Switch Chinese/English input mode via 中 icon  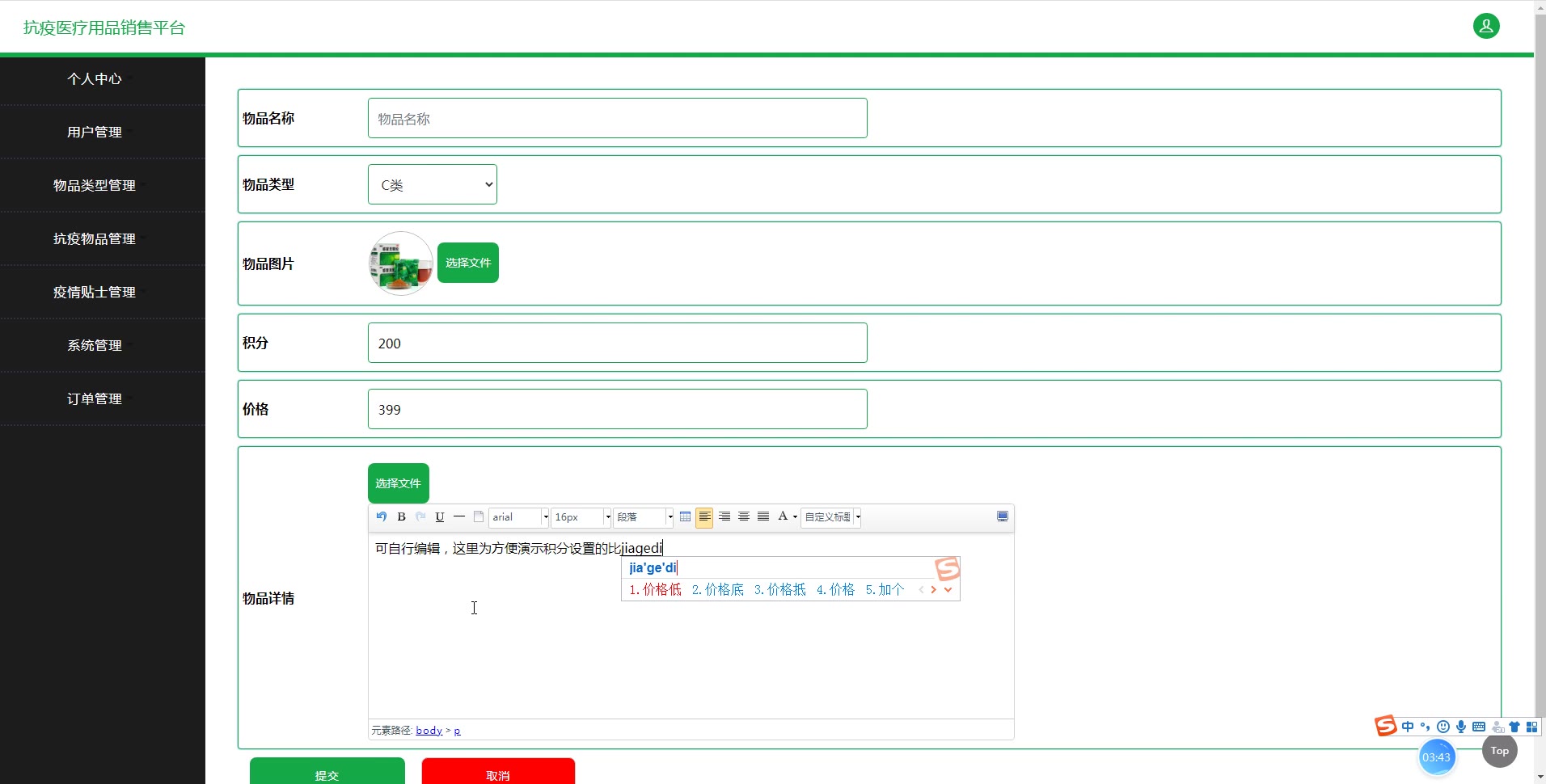pos(1408,727)
